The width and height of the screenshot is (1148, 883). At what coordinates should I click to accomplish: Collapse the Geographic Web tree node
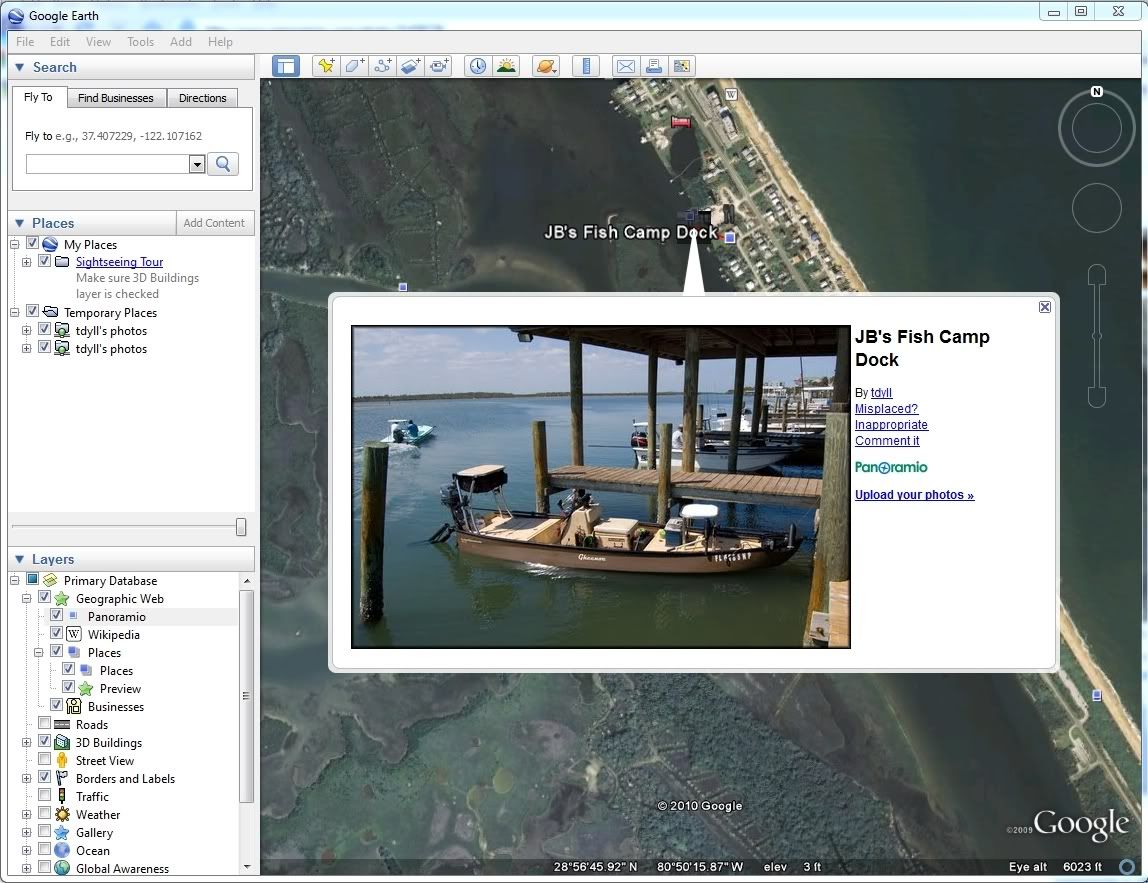(26, 599)
